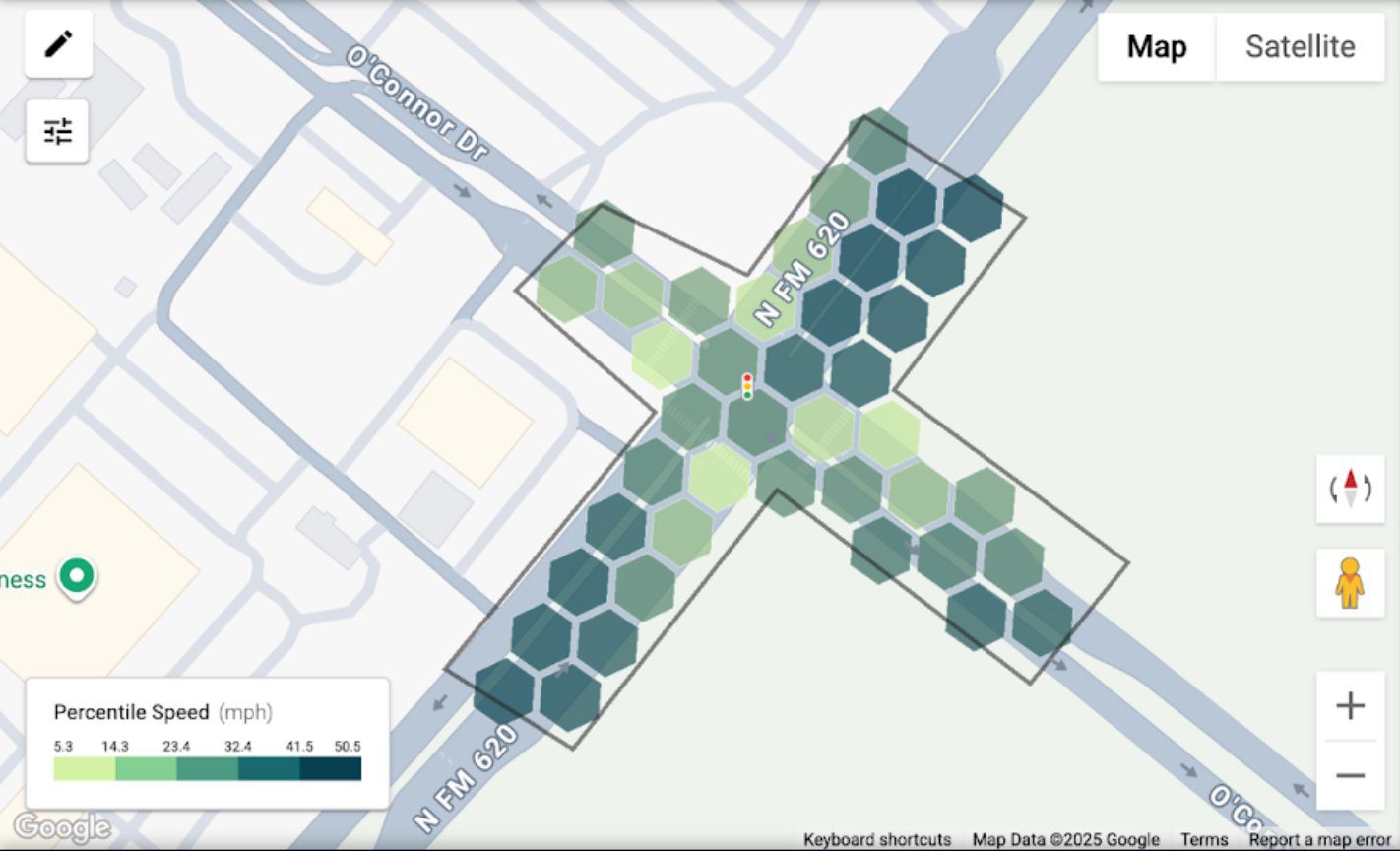Viewport: 1400px width, 851px height.
Task: Click Report a map error
Action: pos(1316,839)
